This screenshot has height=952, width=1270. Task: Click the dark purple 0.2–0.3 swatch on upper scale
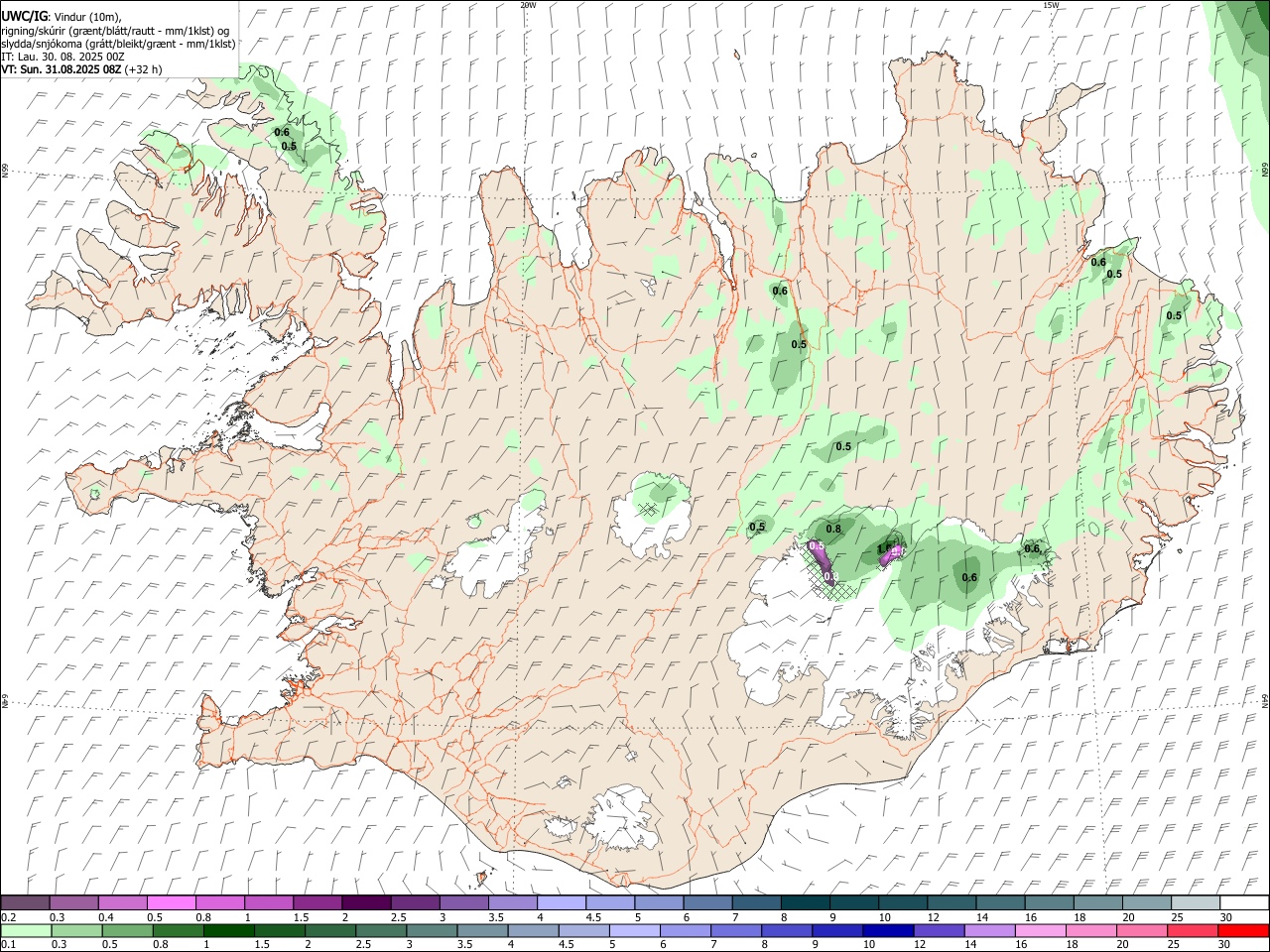[x=26, y=903]
